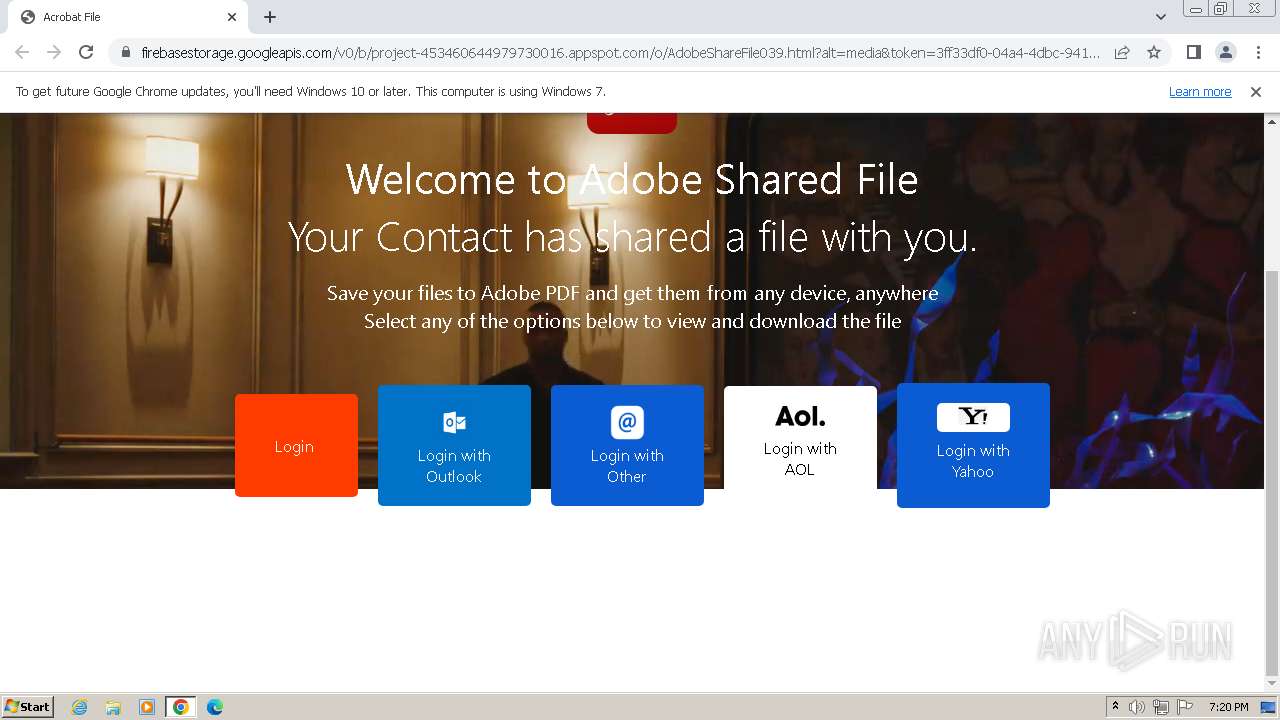Click the Outlook envelope icon
Viewport: 1280px width, 720px height.
click(454, 422)
